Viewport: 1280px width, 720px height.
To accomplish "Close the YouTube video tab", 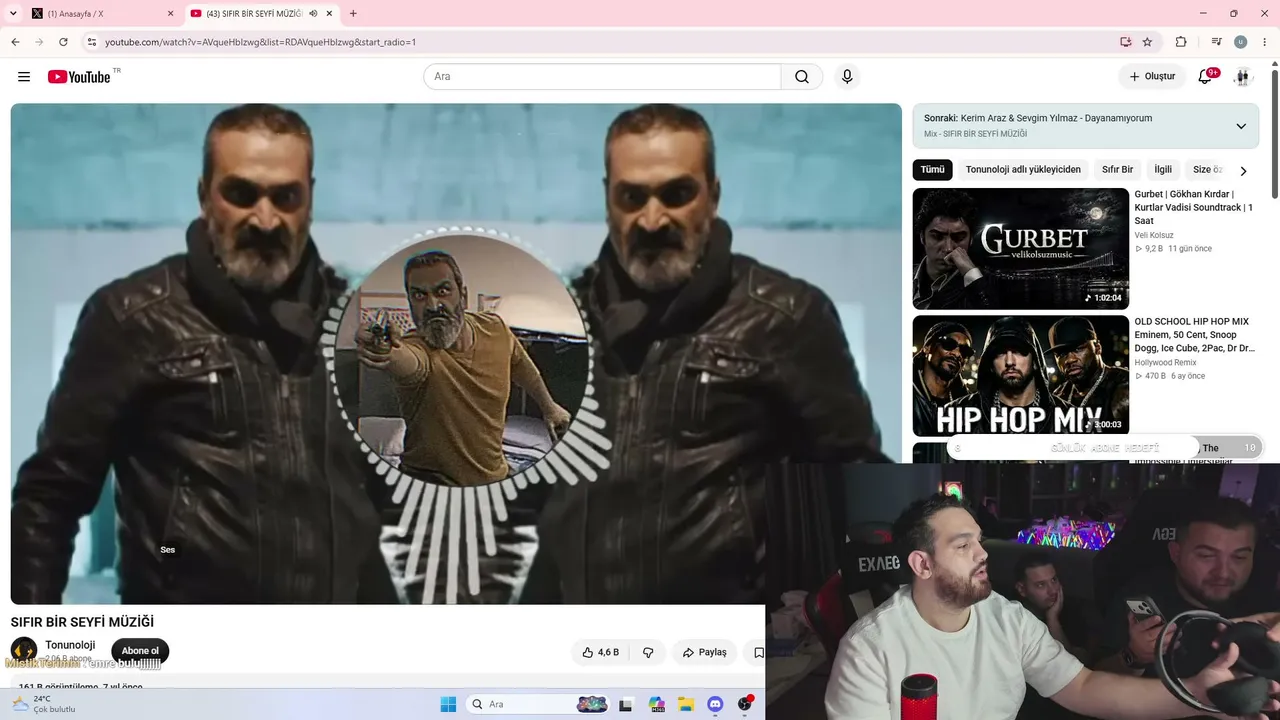I will click(329, 14).
